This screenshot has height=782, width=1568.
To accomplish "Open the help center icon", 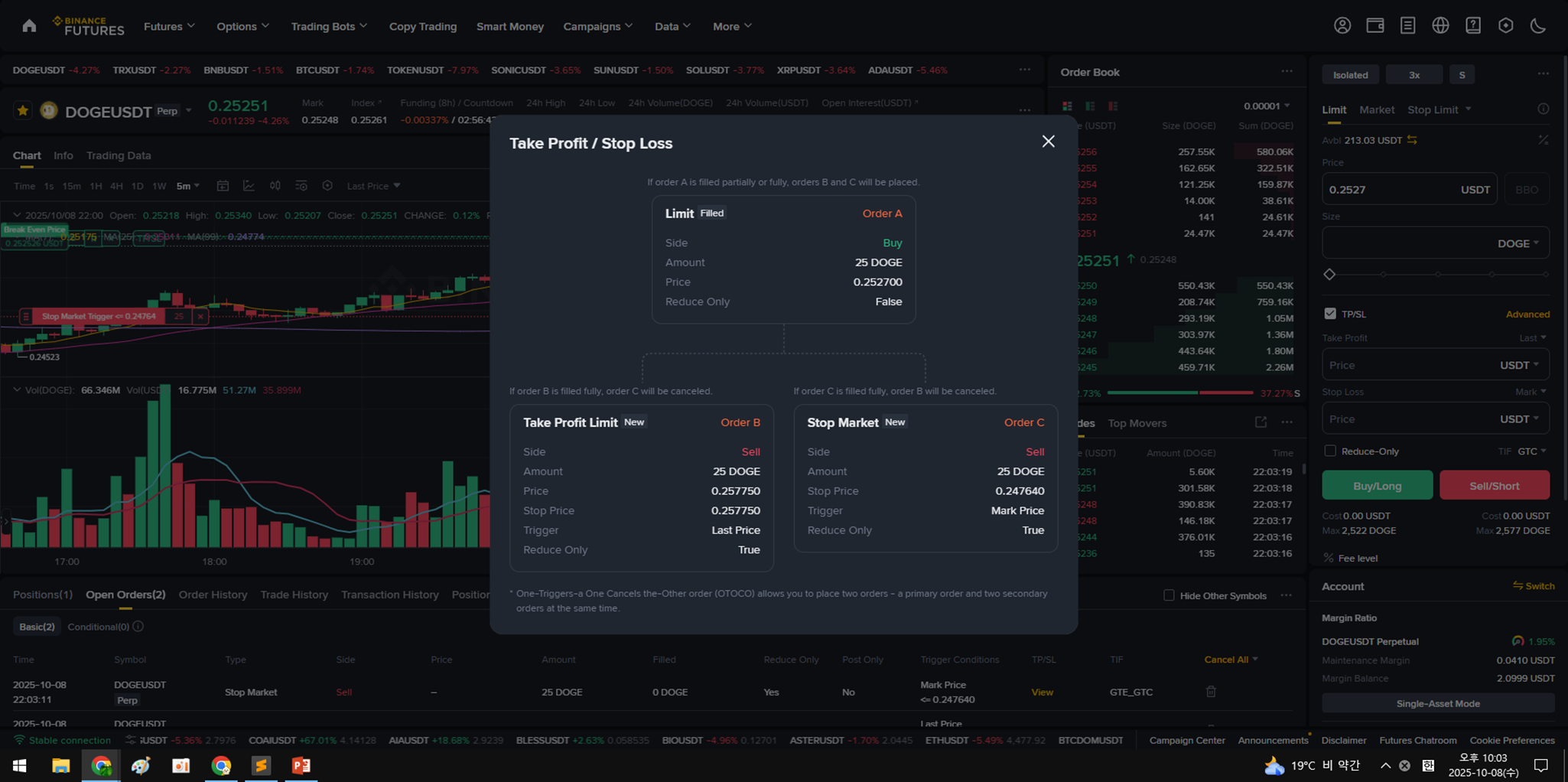I will tap(1473, 26).
